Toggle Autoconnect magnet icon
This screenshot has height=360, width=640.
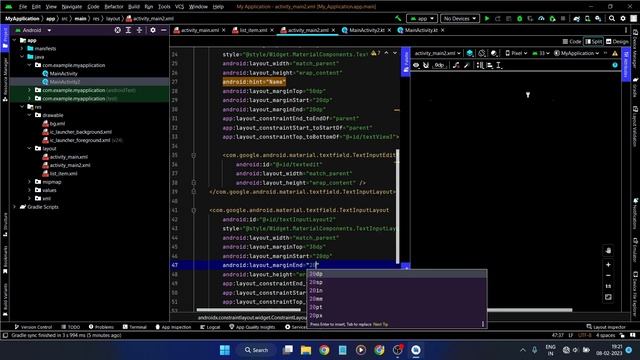tap(426, 65)
